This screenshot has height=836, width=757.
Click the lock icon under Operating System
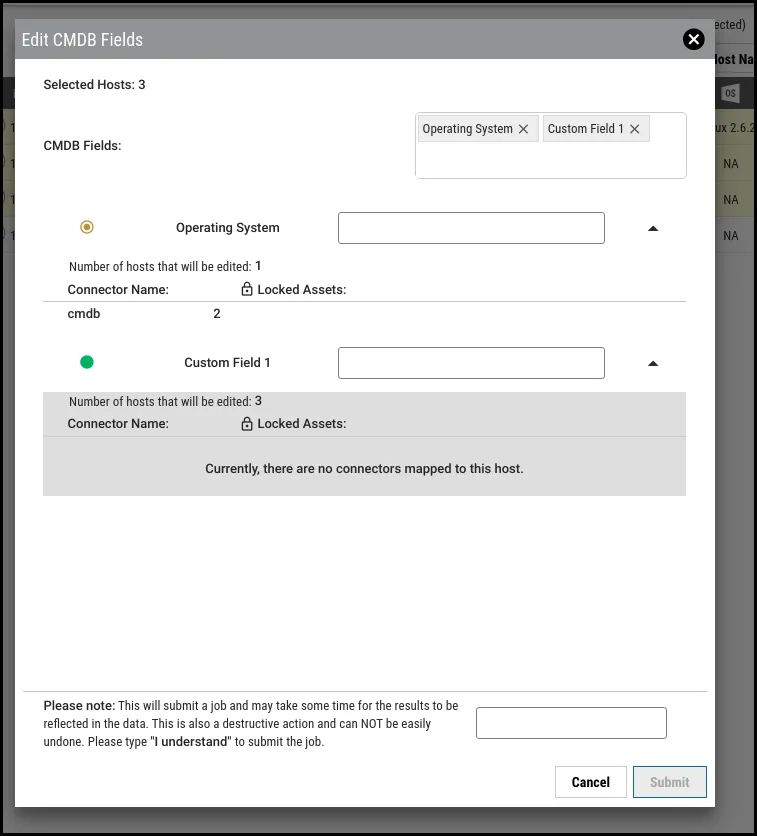point(247,289)
